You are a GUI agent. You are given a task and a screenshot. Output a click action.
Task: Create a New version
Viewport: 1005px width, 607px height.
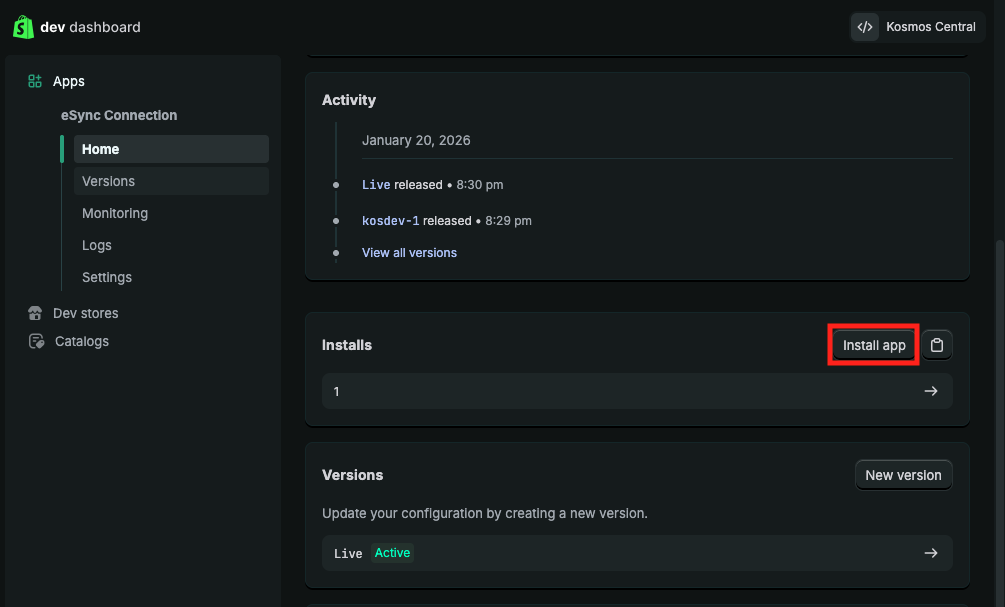(x=903, y=475)
